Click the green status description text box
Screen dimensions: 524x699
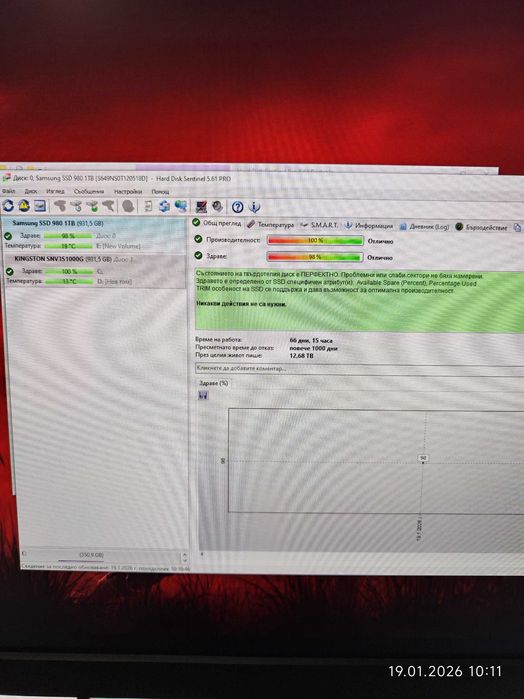[x=359, y=300]
